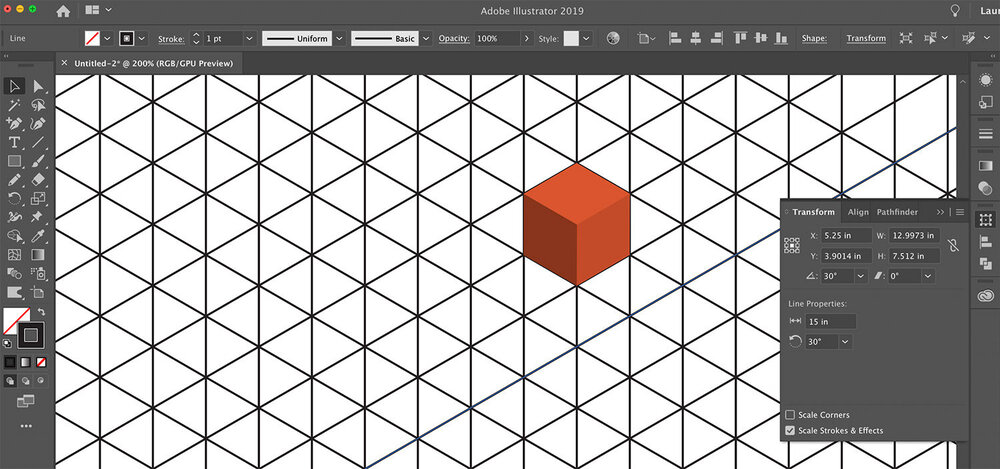Open the Creative Cloud Libraries panel icon
This screenshot has height=469, width=1000.
985,296
